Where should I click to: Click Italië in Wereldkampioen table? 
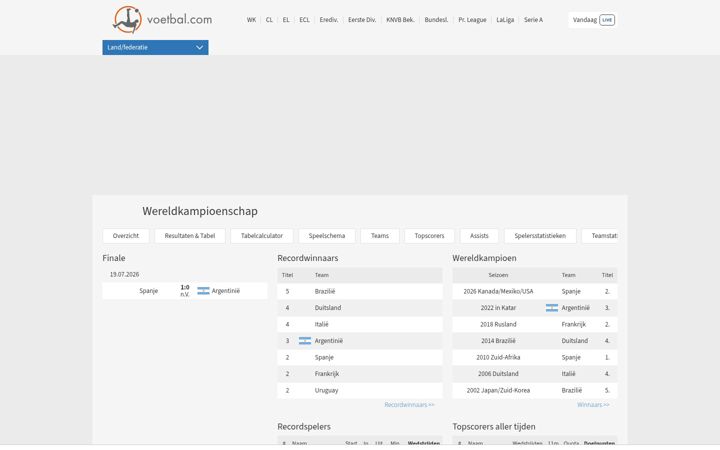click(568, 374)
